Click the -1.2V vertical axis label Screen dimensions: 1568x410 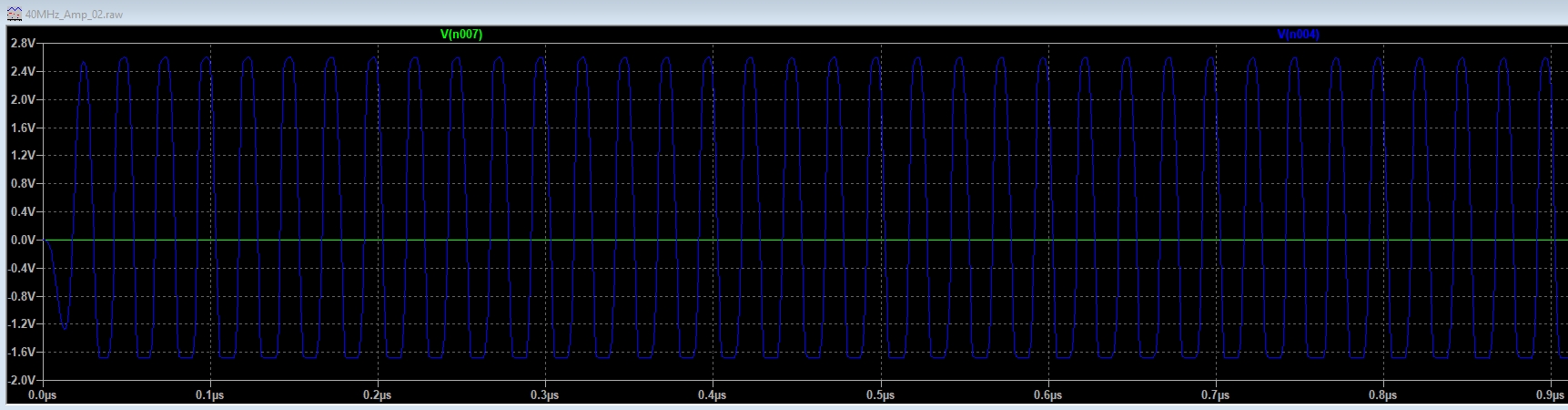(21, 324)
